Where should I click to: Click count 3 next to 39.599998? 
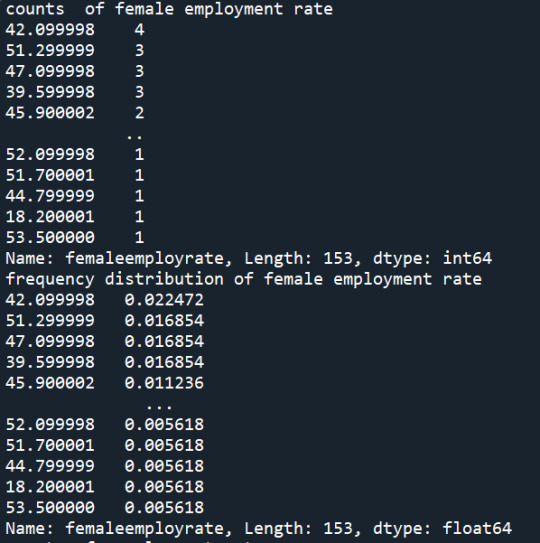coord(139,92)
